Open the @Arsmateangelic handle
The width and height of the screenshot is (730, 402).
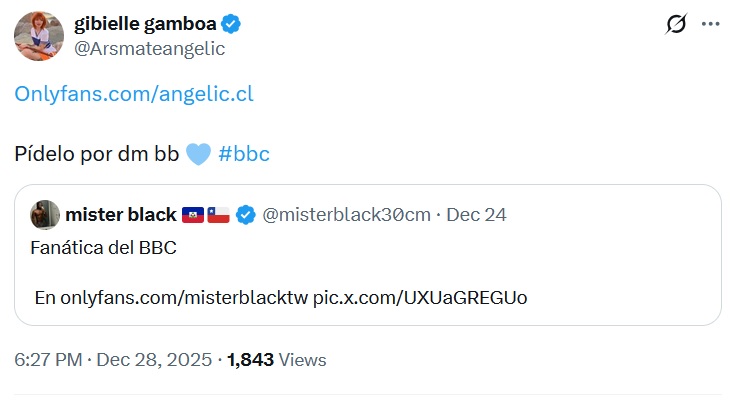pyautogui.click(x=149, y=48)
